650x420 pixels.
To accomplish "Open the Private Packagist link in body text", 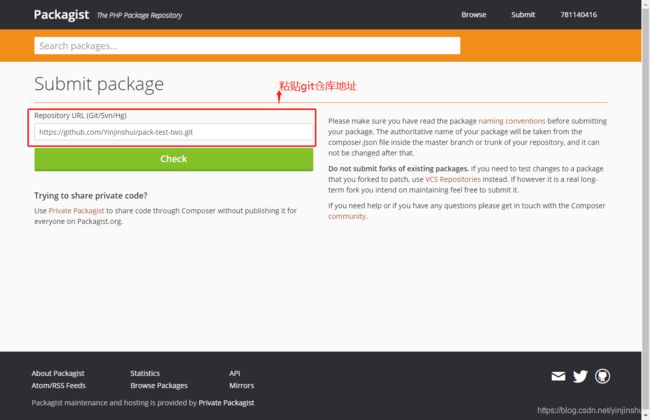I will pyautogui.click(x=76, y=211).
